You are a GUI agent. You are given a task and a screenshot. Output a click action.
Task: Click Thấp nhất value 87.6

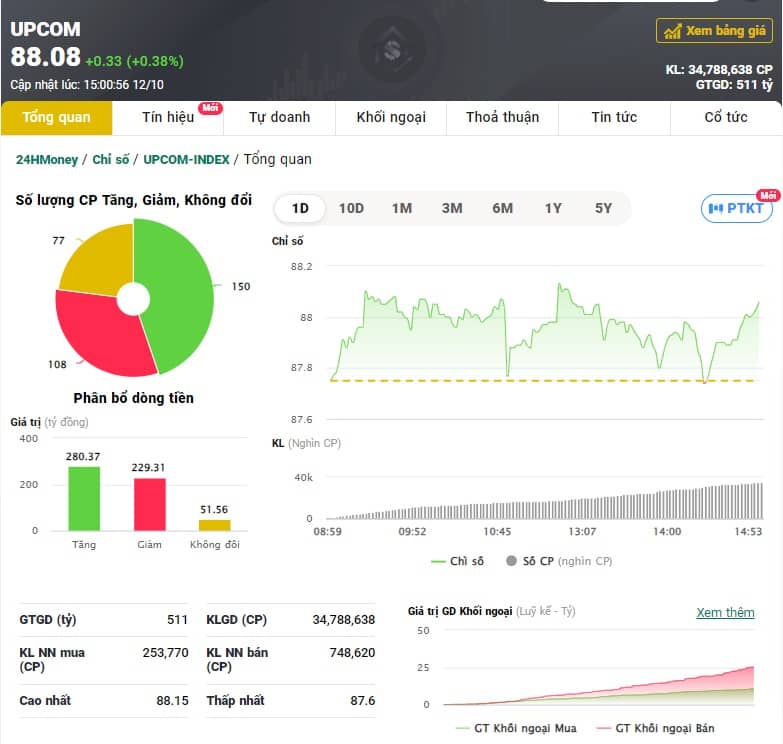[363, 701]
